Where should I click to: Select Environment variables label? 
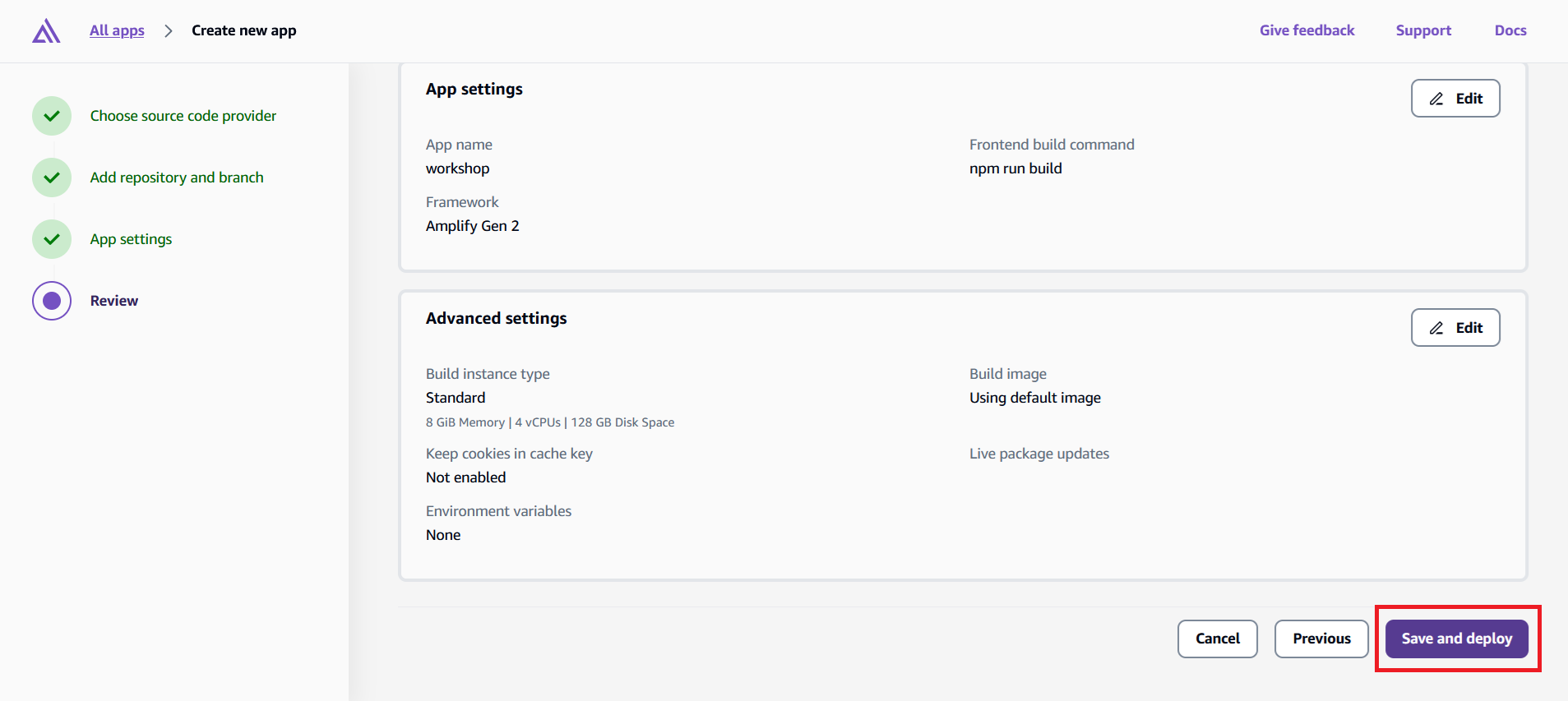(498, 511)
